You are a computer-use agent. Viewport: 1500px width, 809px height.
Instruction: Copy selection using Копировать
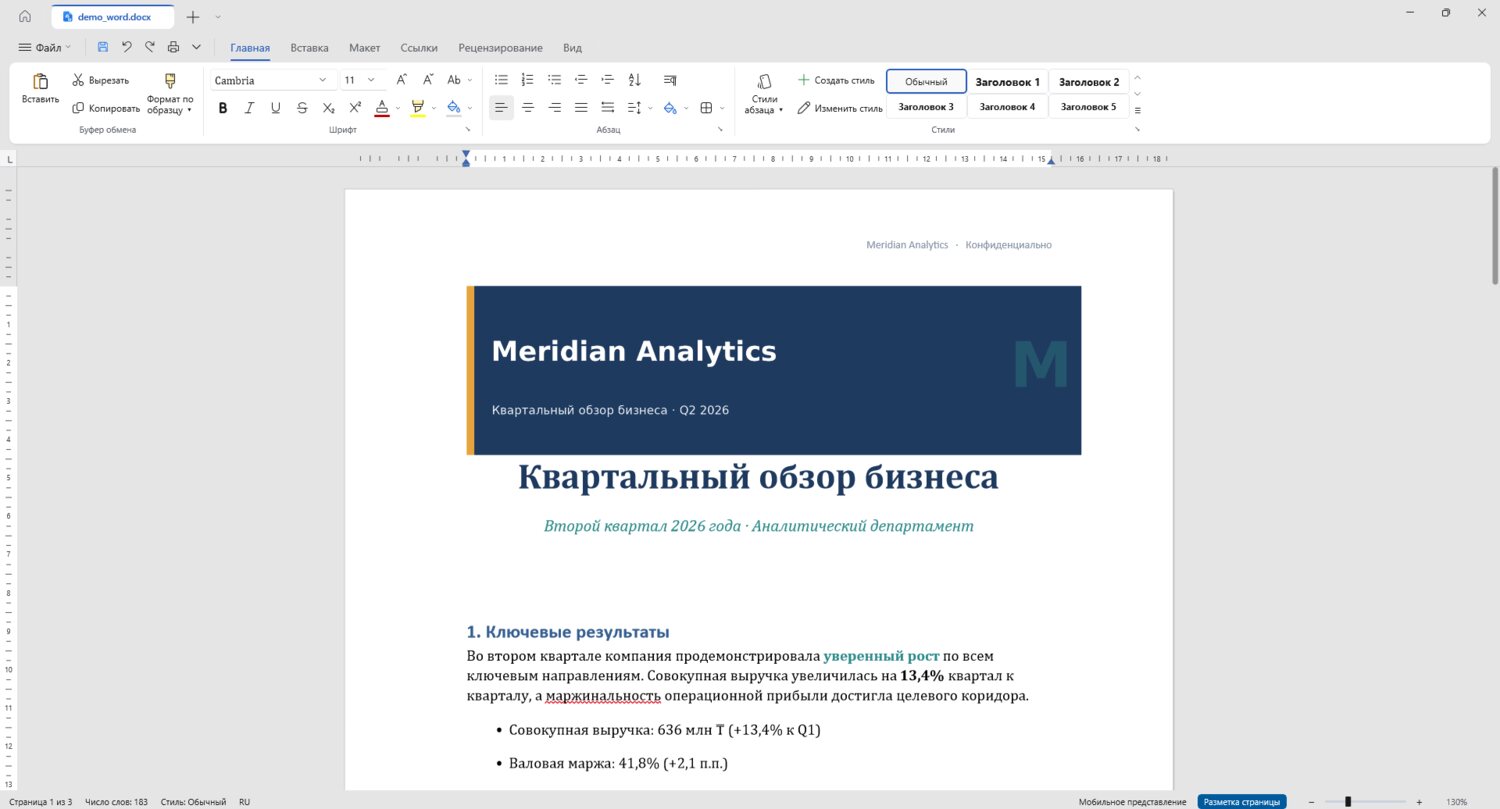tap(106, 108)
